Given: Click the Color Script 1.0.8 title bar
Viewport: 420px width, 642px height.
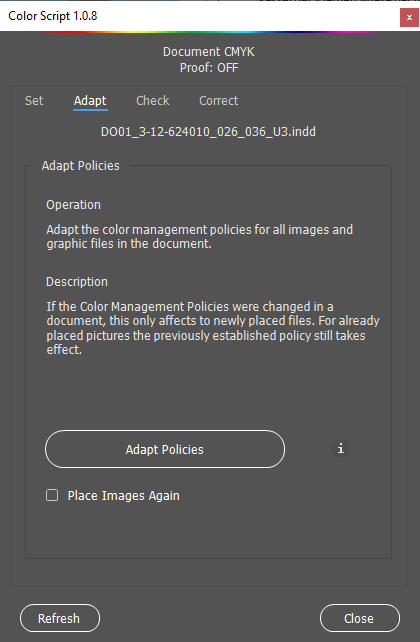Looking at the screenshot, I should (200, 16).
